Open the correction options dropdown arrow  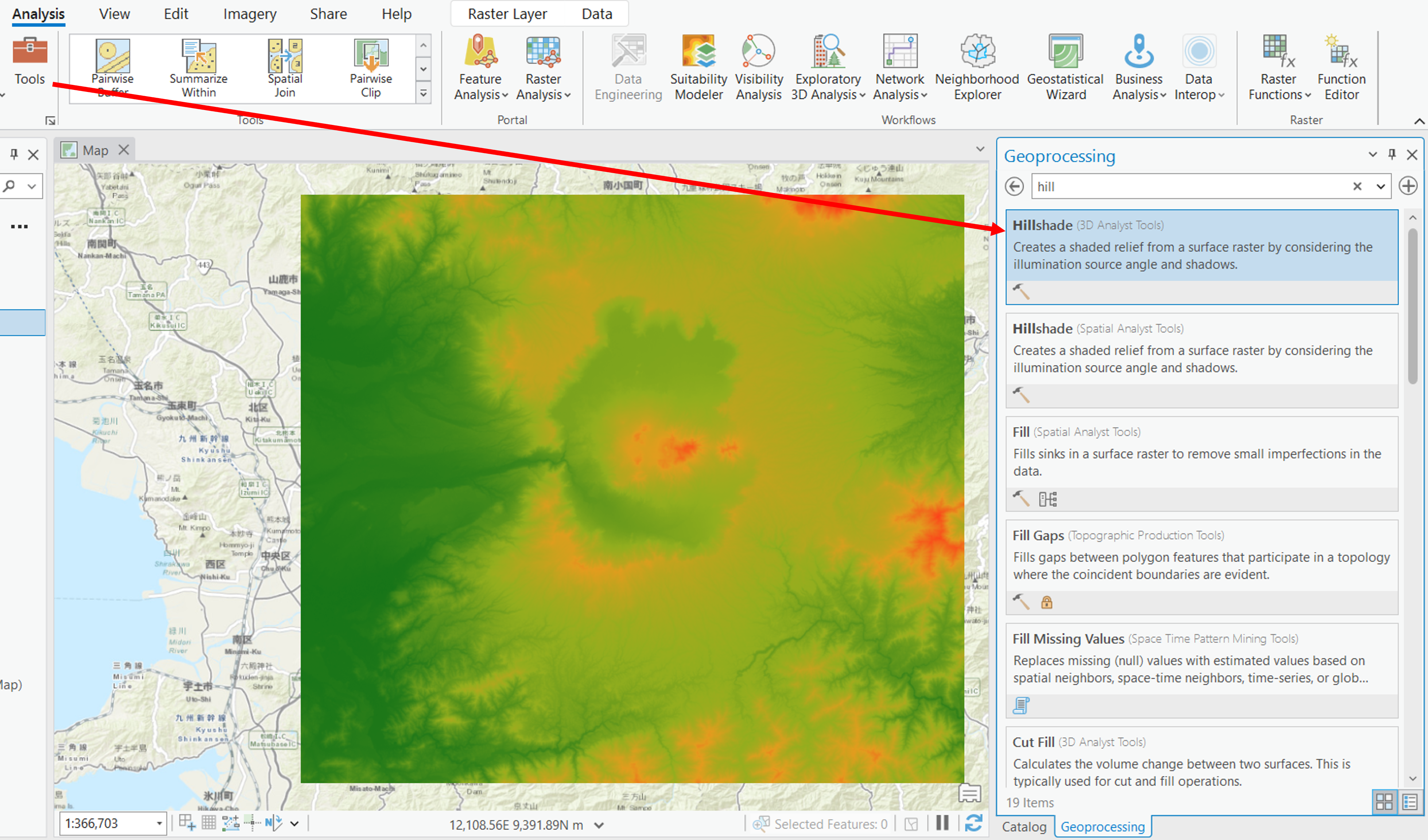tap(294, 824)
